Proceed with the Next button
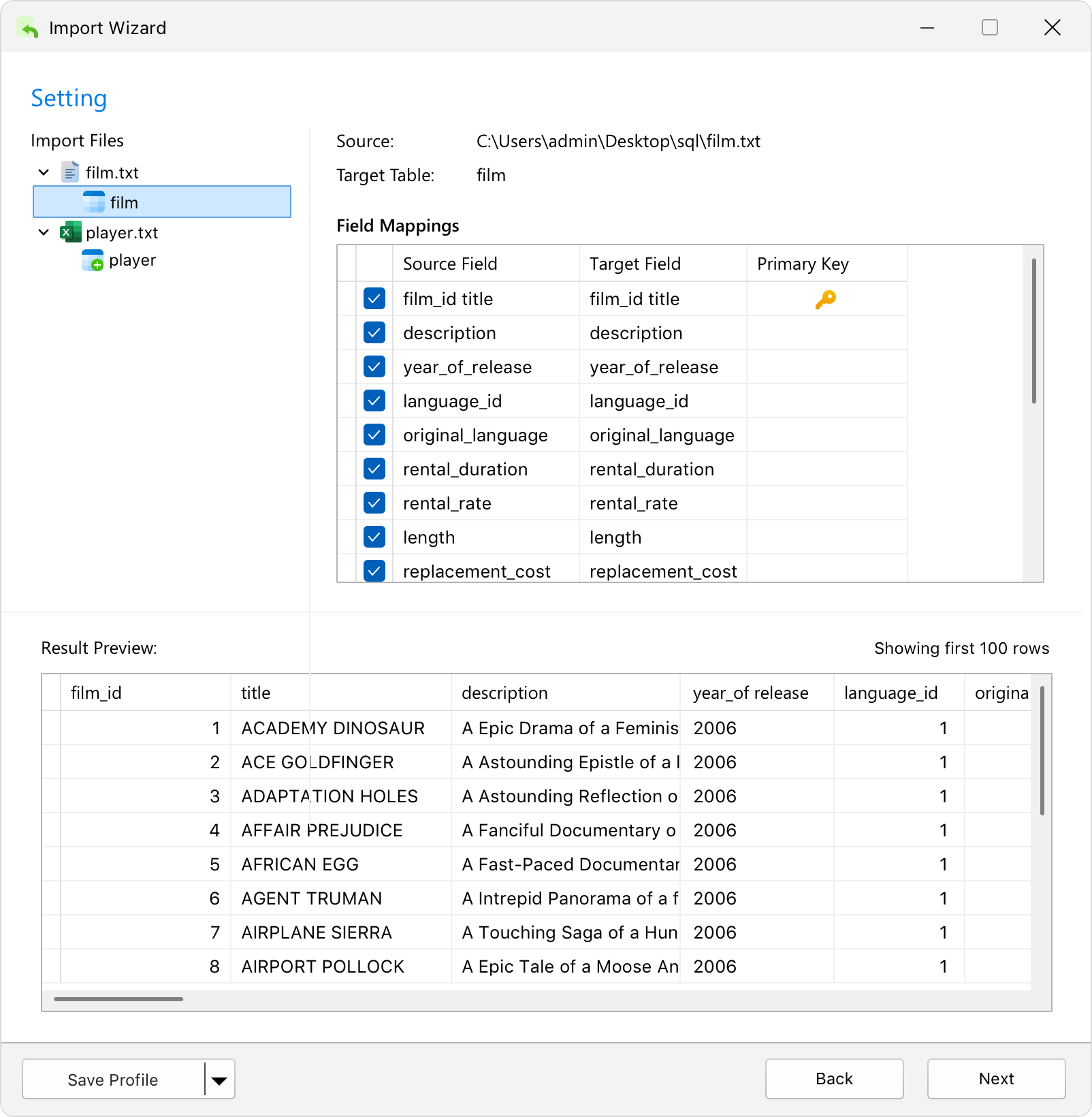 996,1079
